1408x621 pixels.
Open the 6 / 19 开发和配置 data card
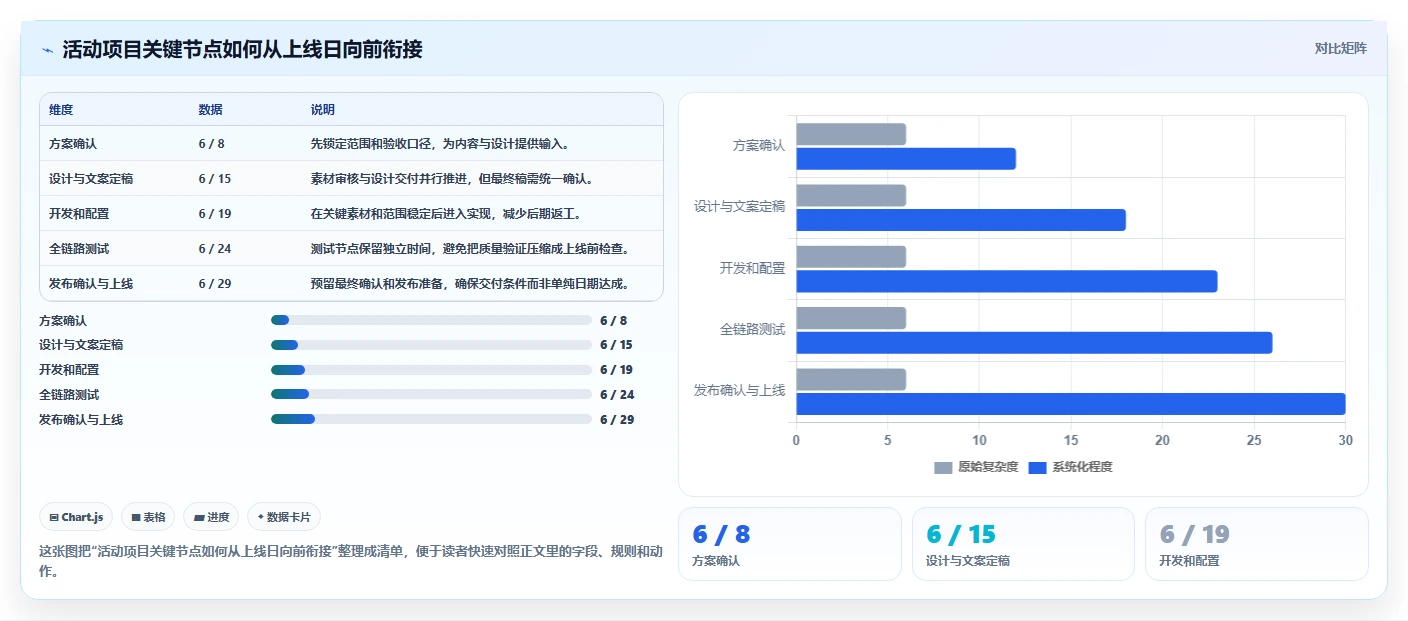point(1256,544)
